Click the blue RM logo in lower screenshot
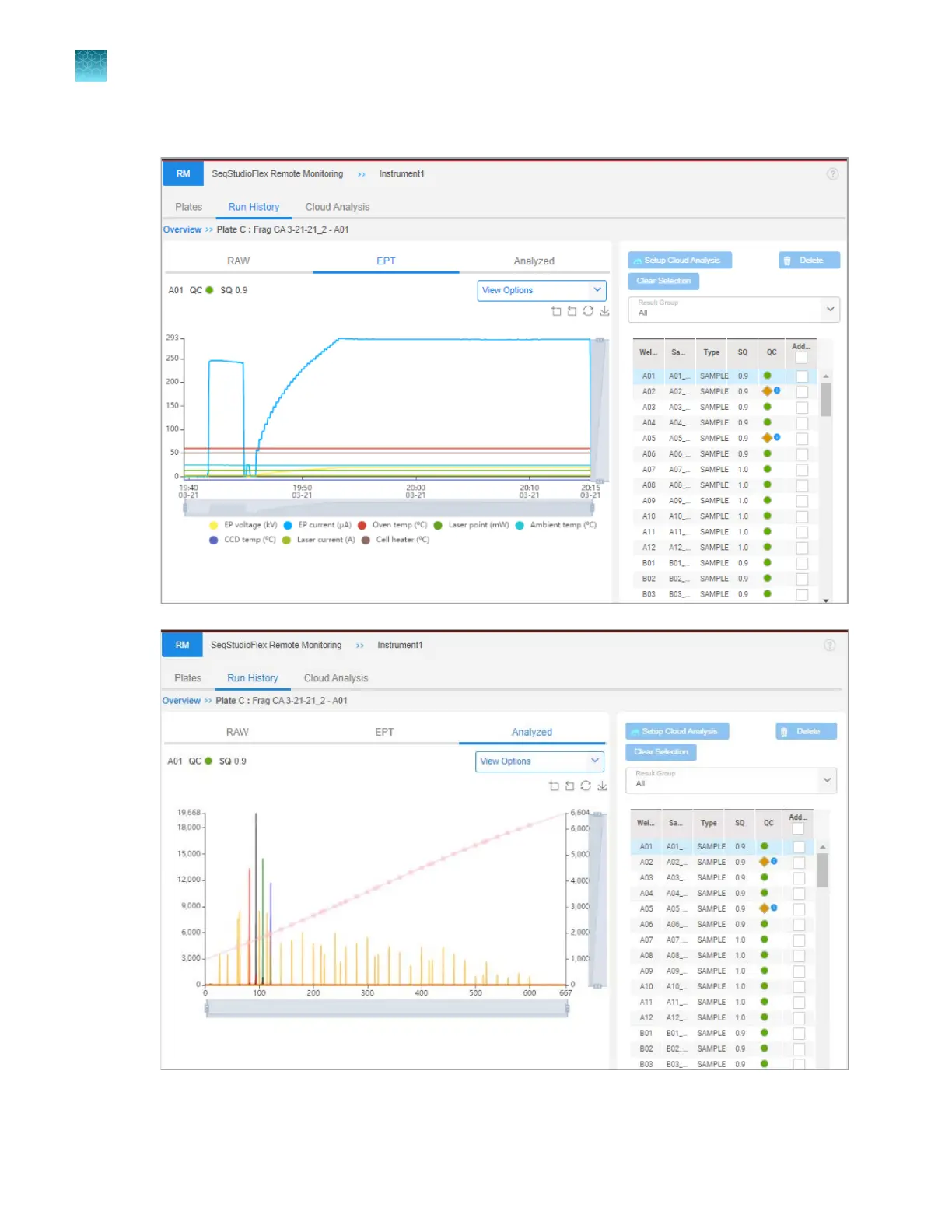 coord(182,645)
